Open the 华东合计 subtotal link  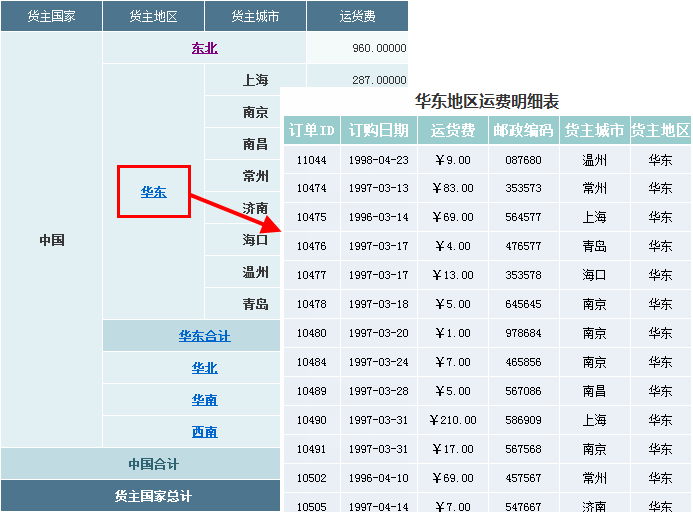click(204, 336)
